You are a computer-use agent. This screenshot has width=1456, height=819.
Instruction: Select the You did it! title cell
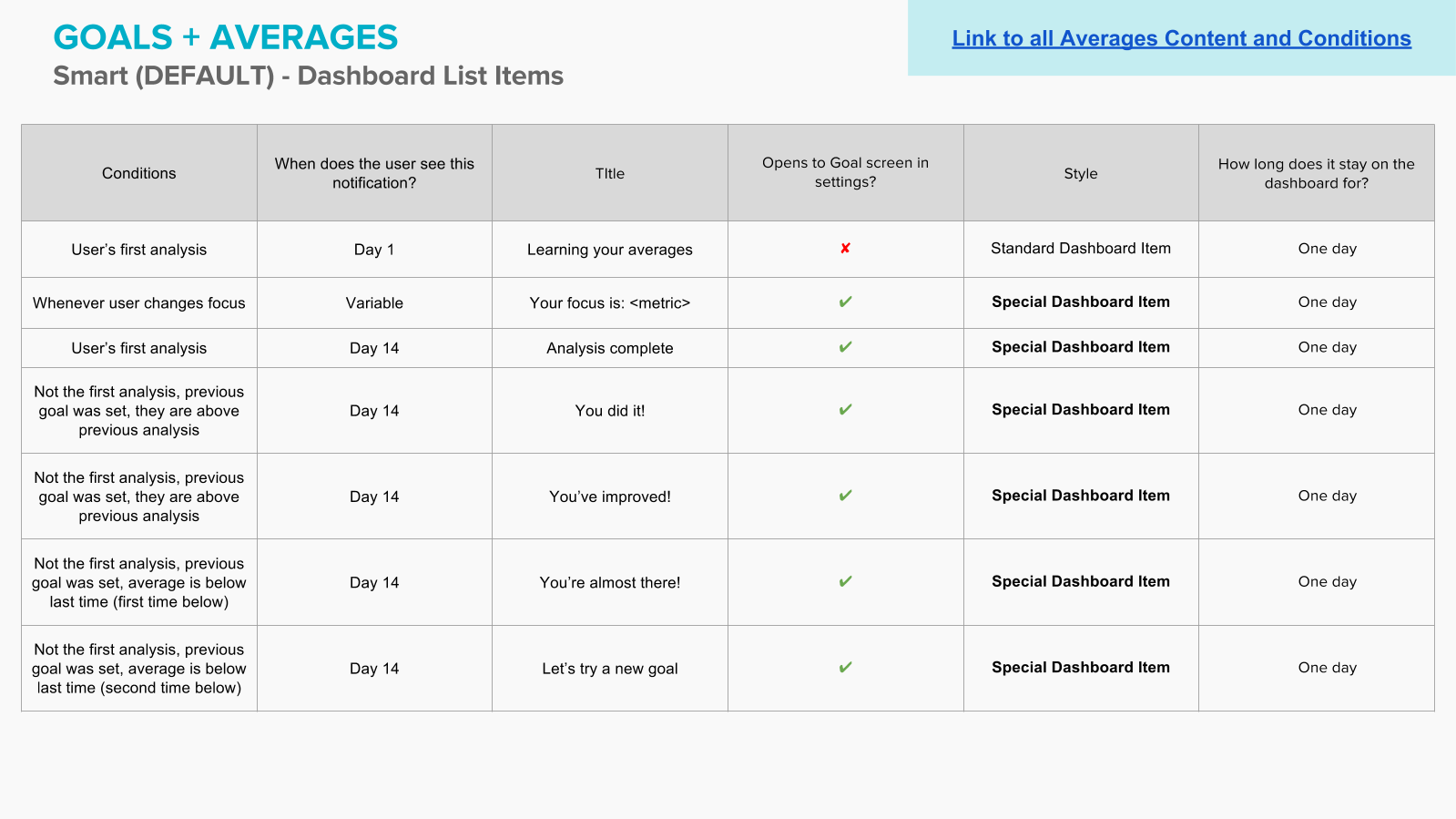[610, 411]
